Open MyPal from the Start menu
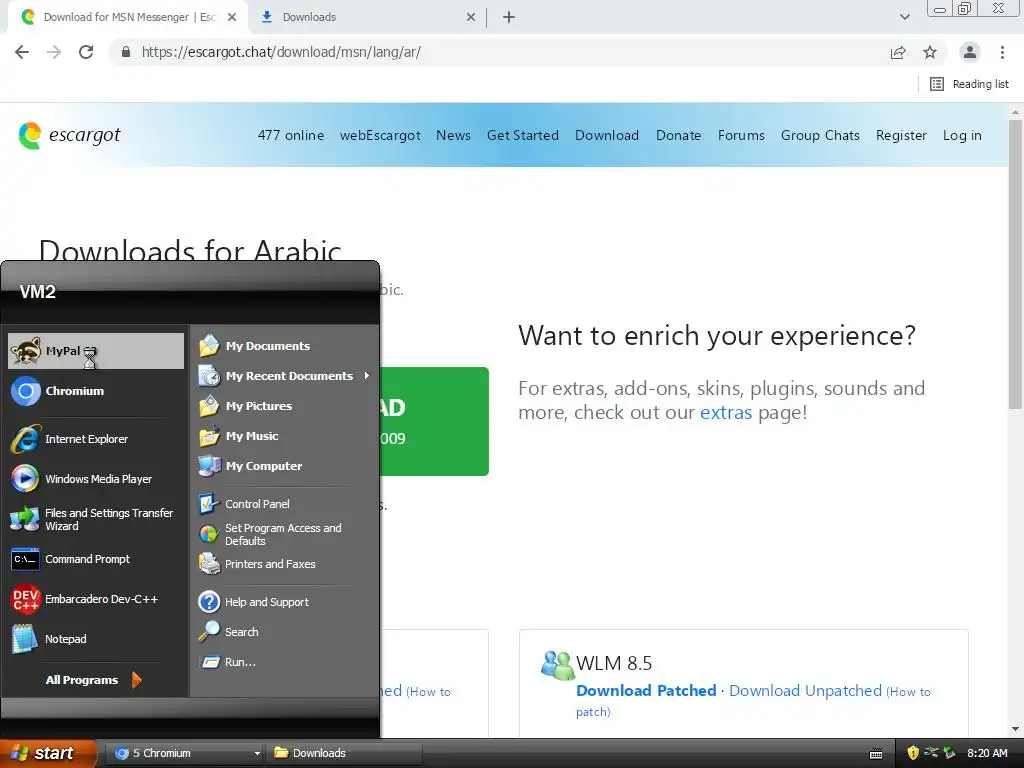 point(95,351)
